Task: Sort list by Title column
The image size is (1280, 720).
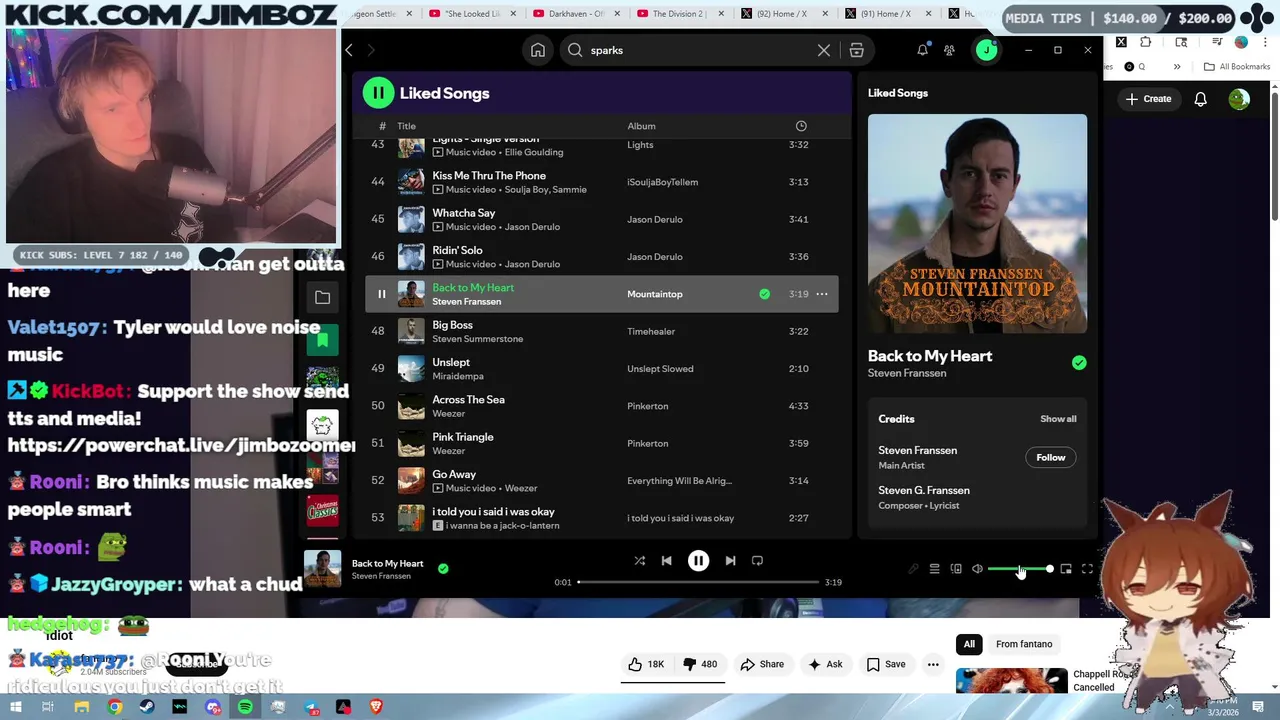Action: coord(406,126)
